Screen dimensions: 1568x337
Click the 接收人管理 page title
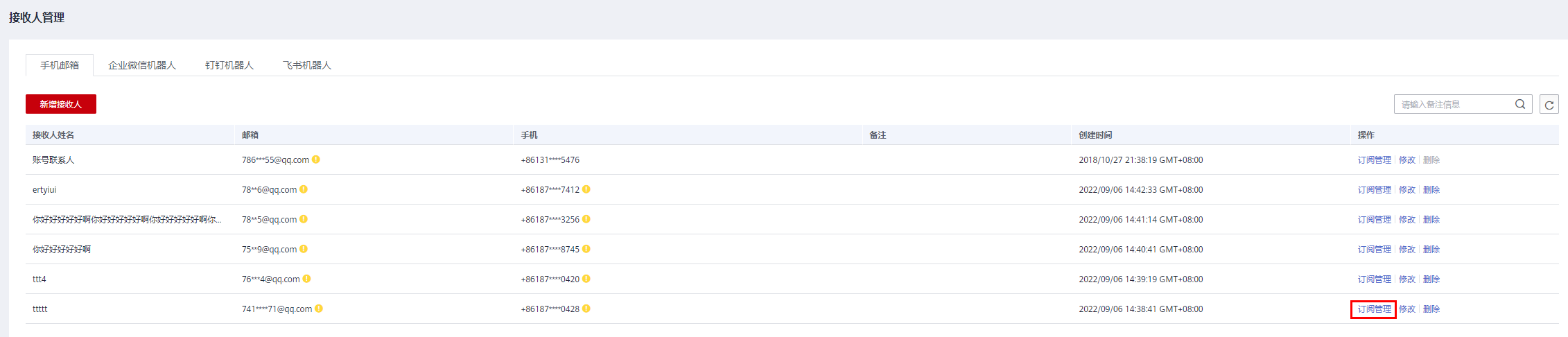coord(37,17)
